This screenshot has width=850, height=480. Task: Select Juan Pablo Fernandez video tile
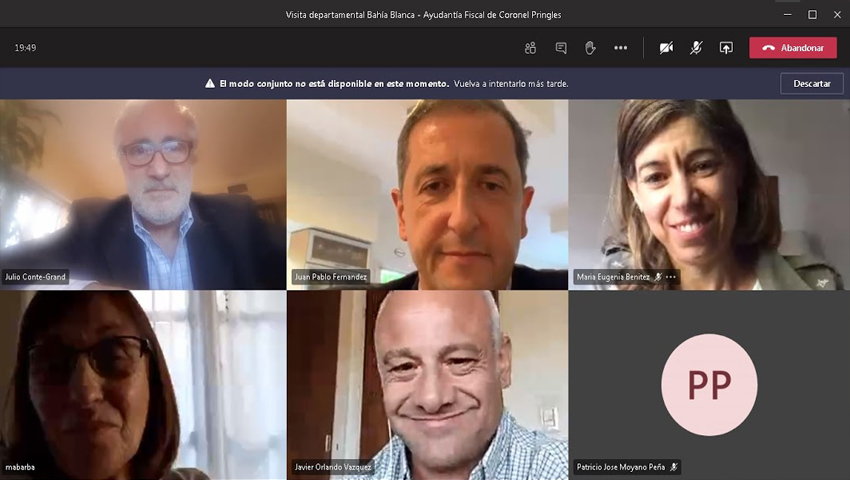pyautogui.click(x=427, y=194)
